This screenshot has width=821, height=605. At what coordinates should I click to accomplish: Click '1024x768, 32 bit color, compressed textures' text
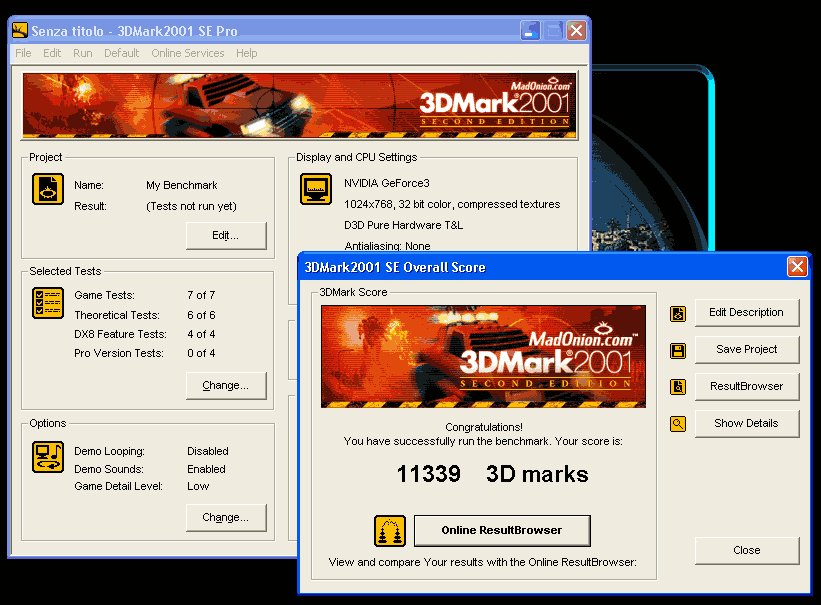(452, 204)
